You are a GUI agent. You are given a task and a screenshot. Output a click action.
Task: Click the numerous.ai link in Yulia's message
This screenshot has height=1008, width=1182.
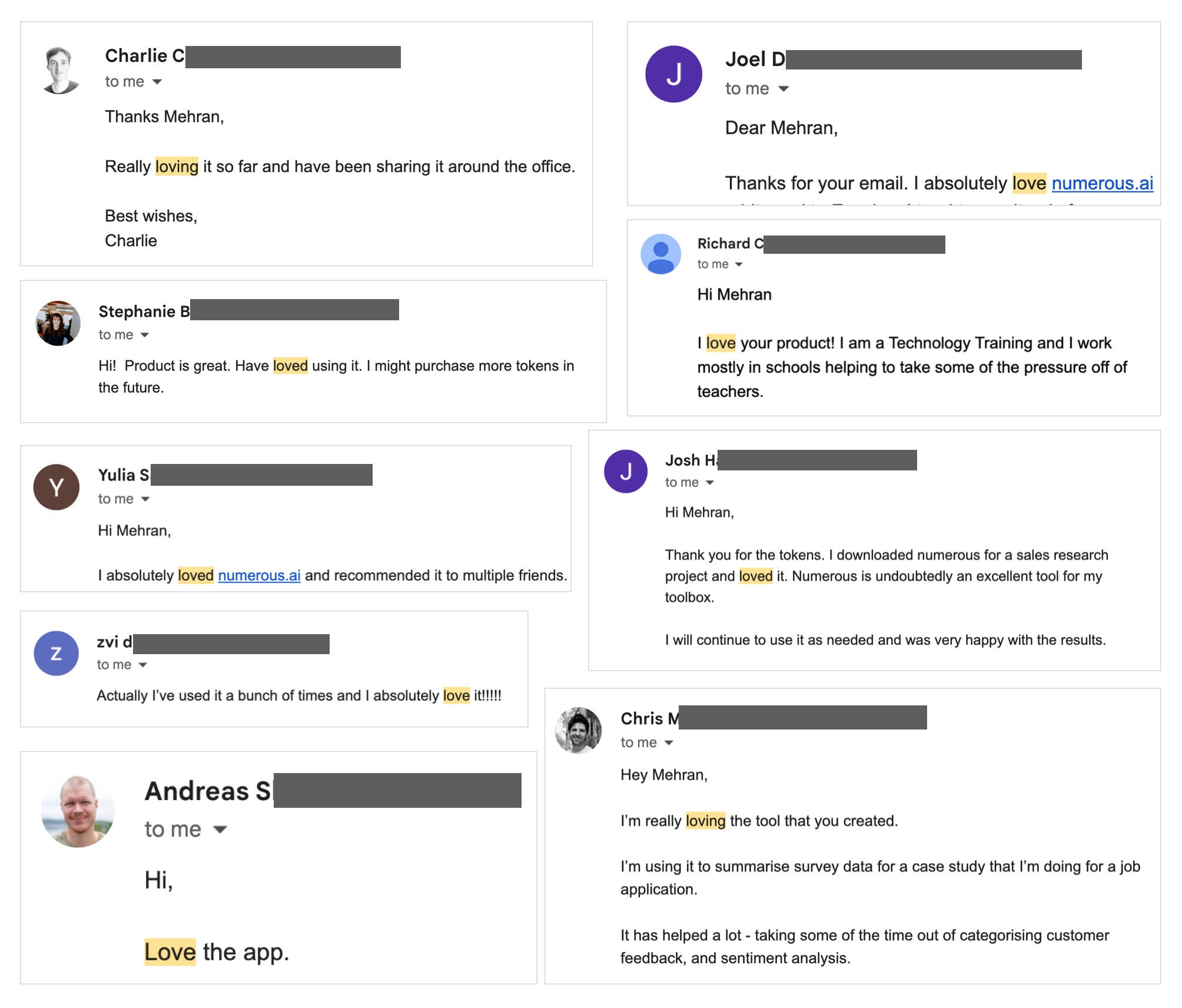point(259,575)
